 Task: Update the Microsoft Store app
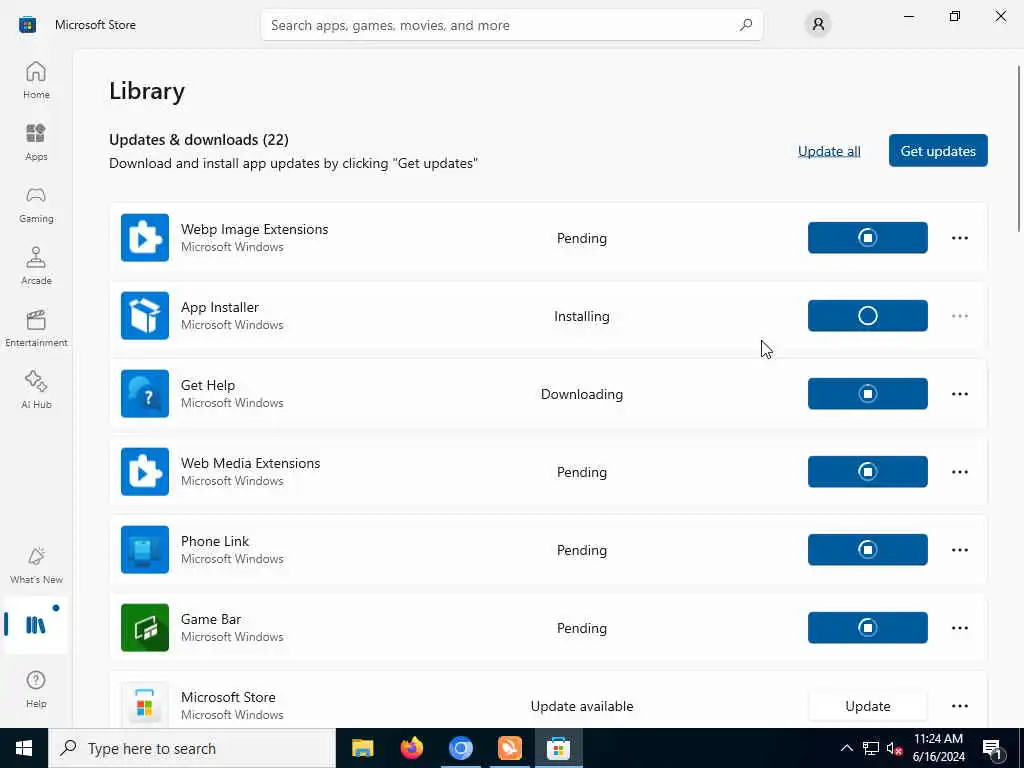(x=867, y=706)
